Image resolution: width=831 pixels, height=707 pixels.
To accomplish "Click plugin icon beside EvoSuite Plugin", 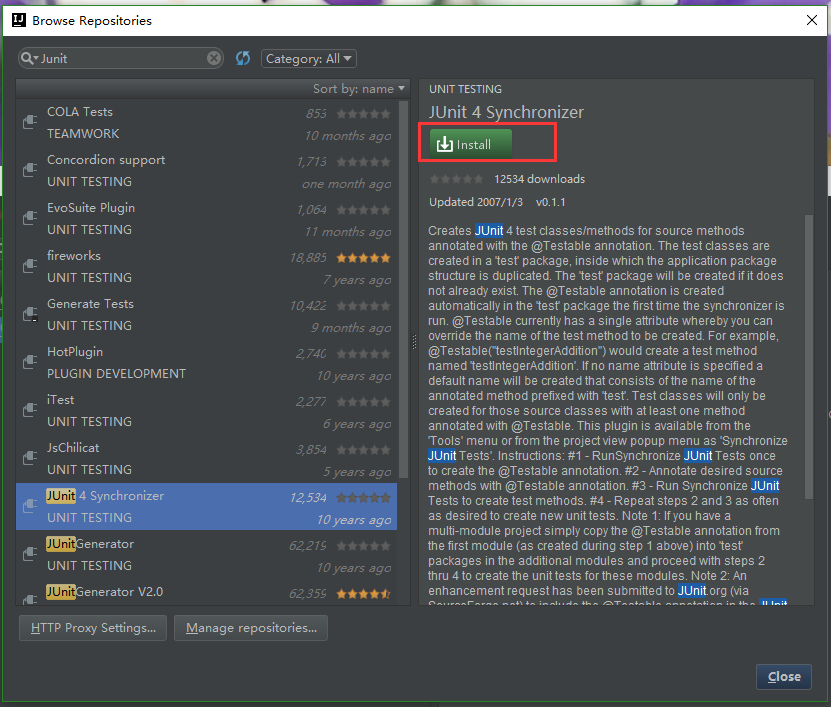I will point(30,218).
